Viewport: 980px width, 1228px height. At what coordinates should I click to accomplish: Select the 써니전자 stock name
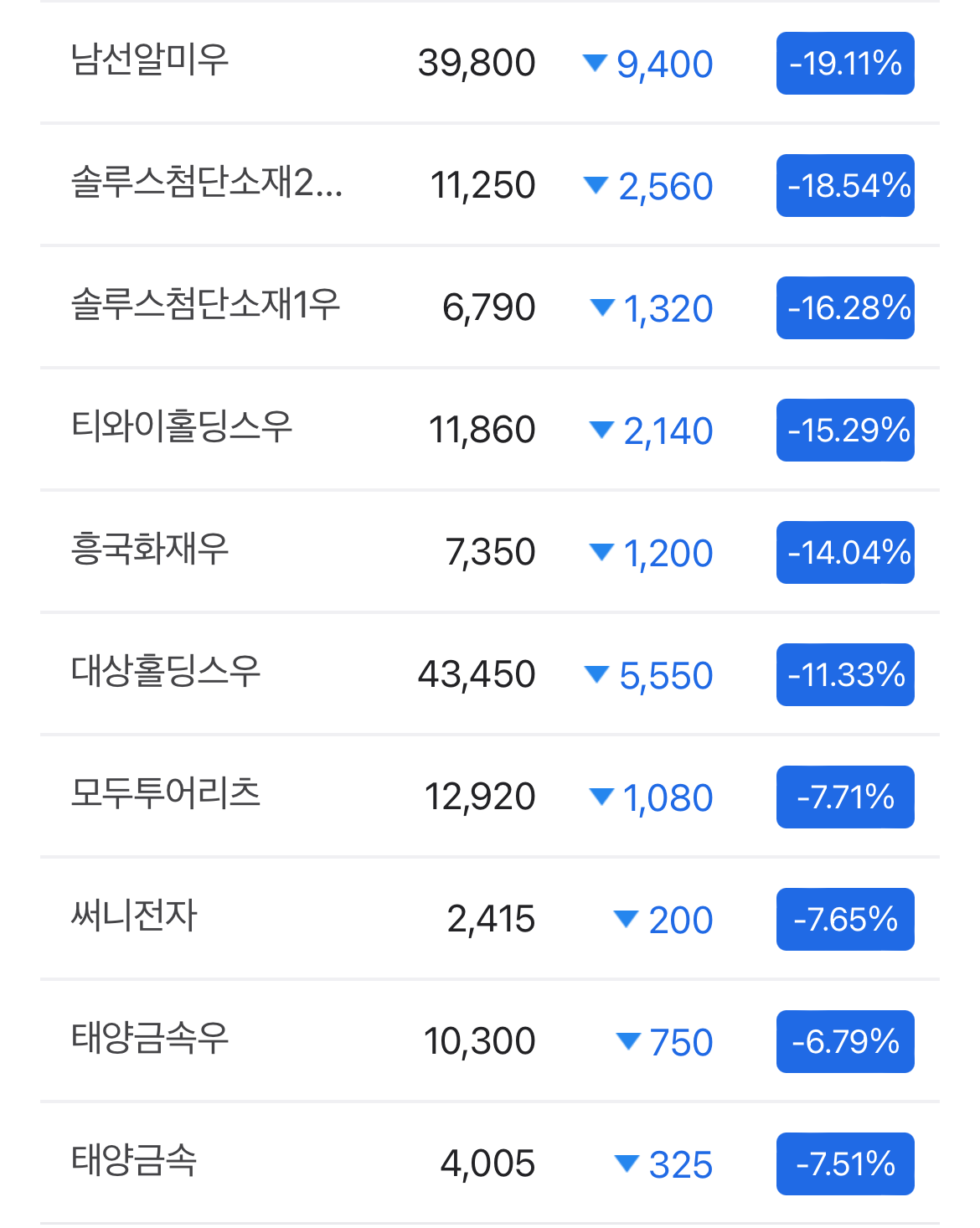pos(134,916)
